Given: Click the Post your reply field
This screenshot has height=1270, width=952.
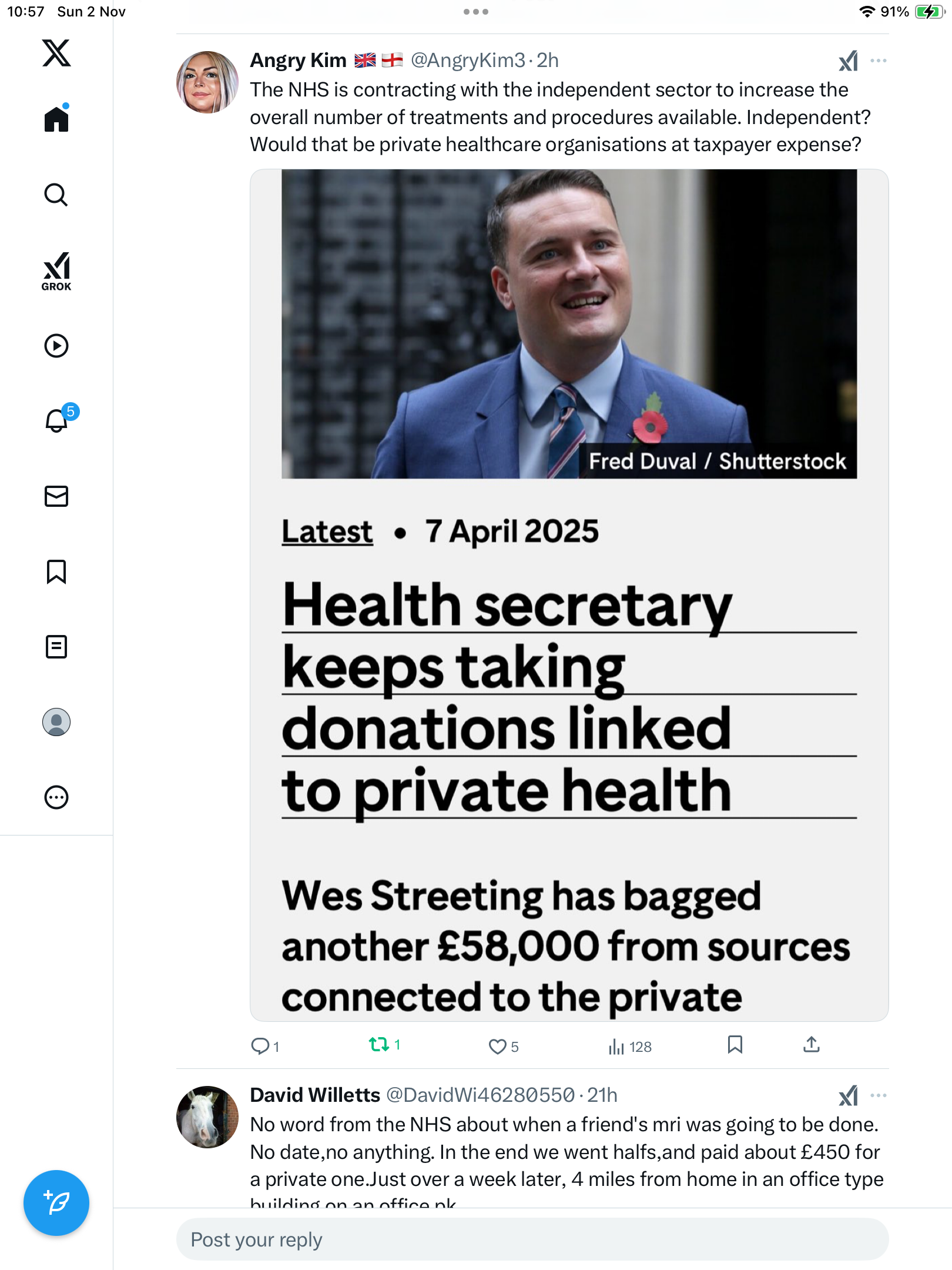Looking at the screenshot, I should tap(532, 1239).
